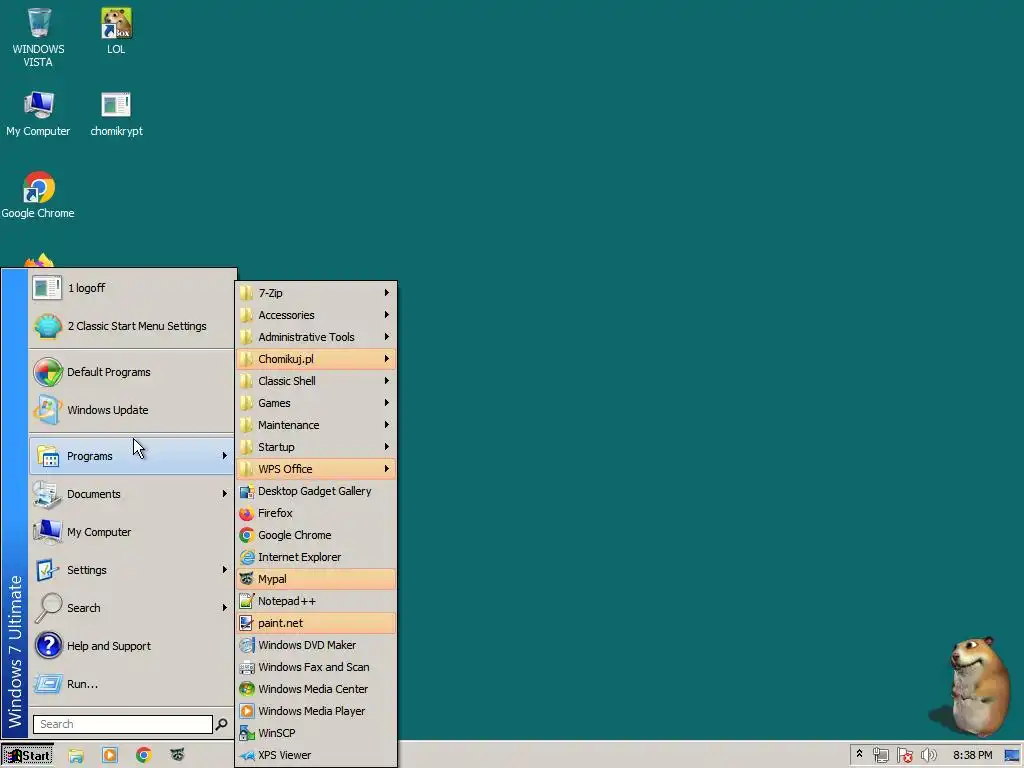The height and width of the screenshot is (768, 1024).
Task: Launch Windows Media Center
Action: pyautogui.click(x=317, y=689)
